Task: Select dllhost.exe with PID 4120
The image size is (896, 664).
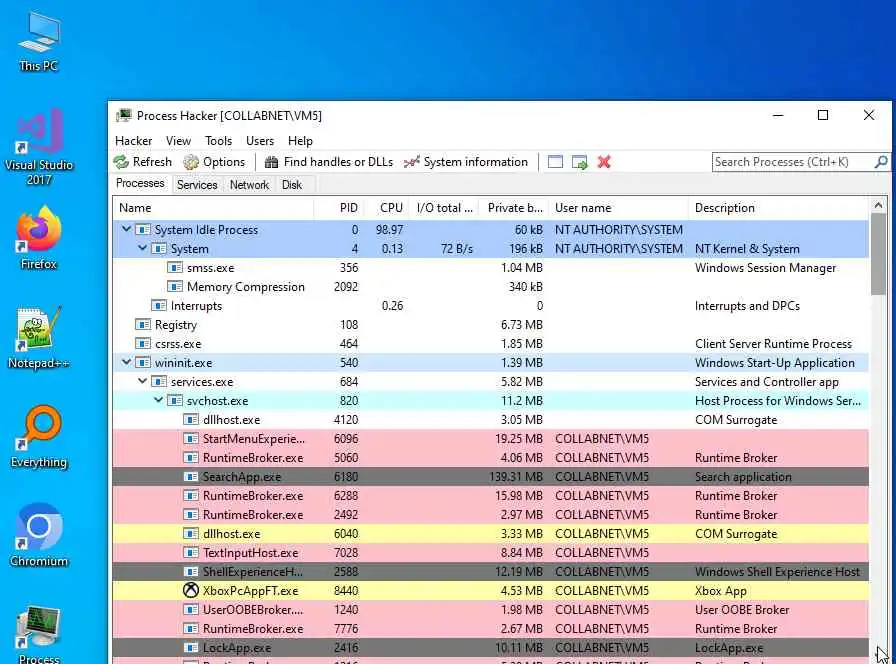Action: 491,419
